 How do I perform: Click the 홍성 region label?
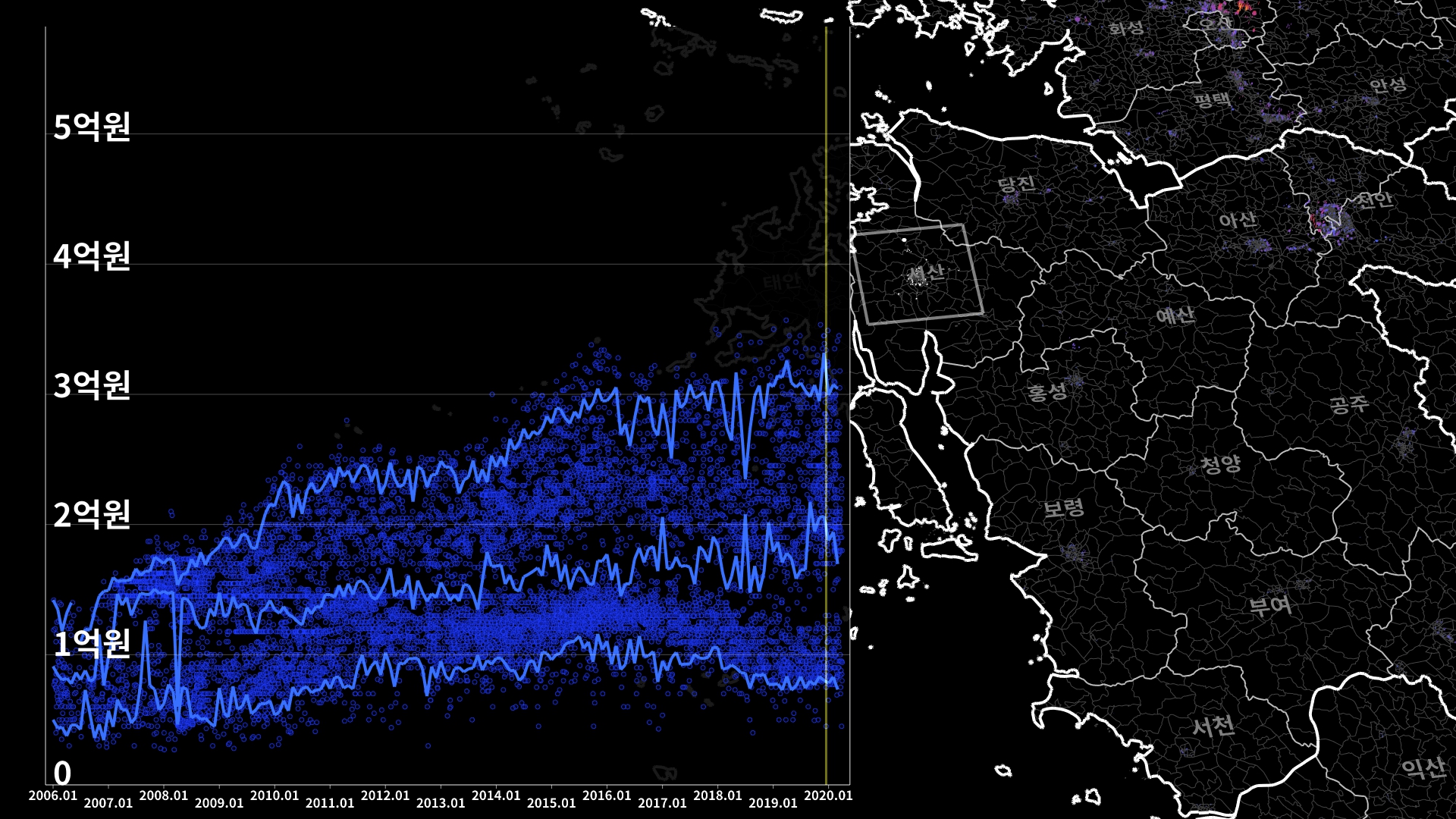(1047, 392)
